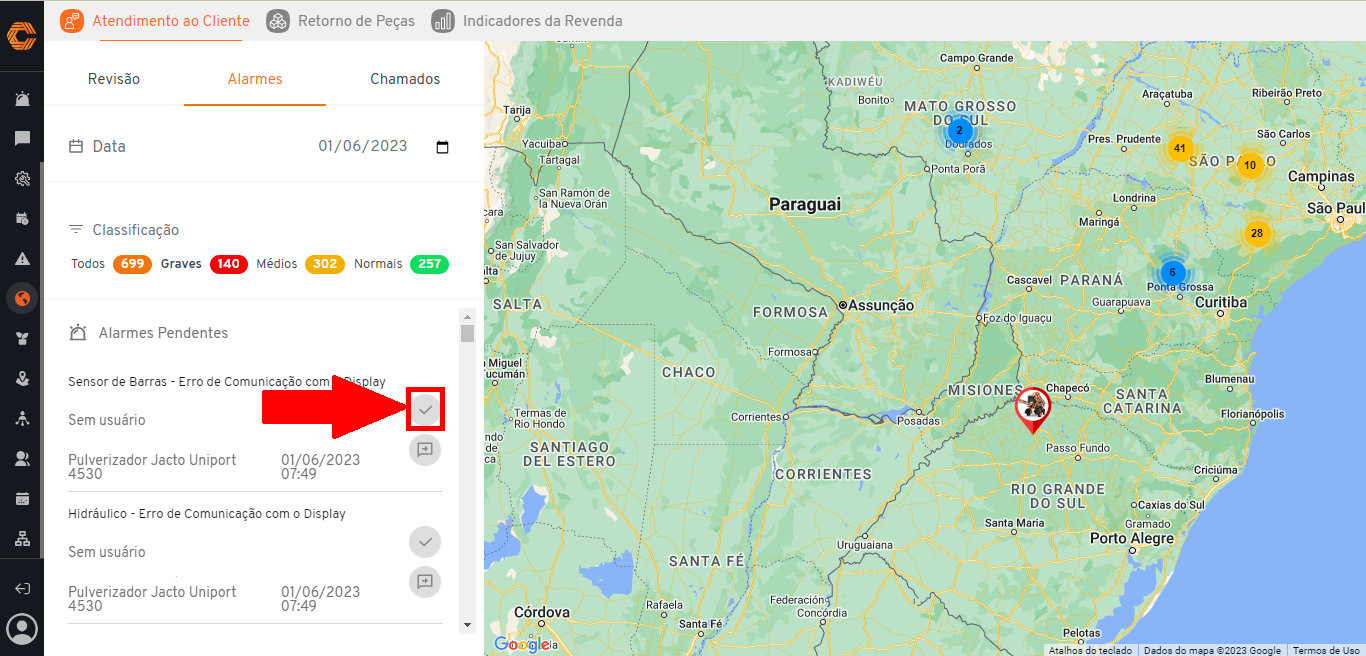Open the user profile avatar
1366x656 pixels.
click(22, 629)
